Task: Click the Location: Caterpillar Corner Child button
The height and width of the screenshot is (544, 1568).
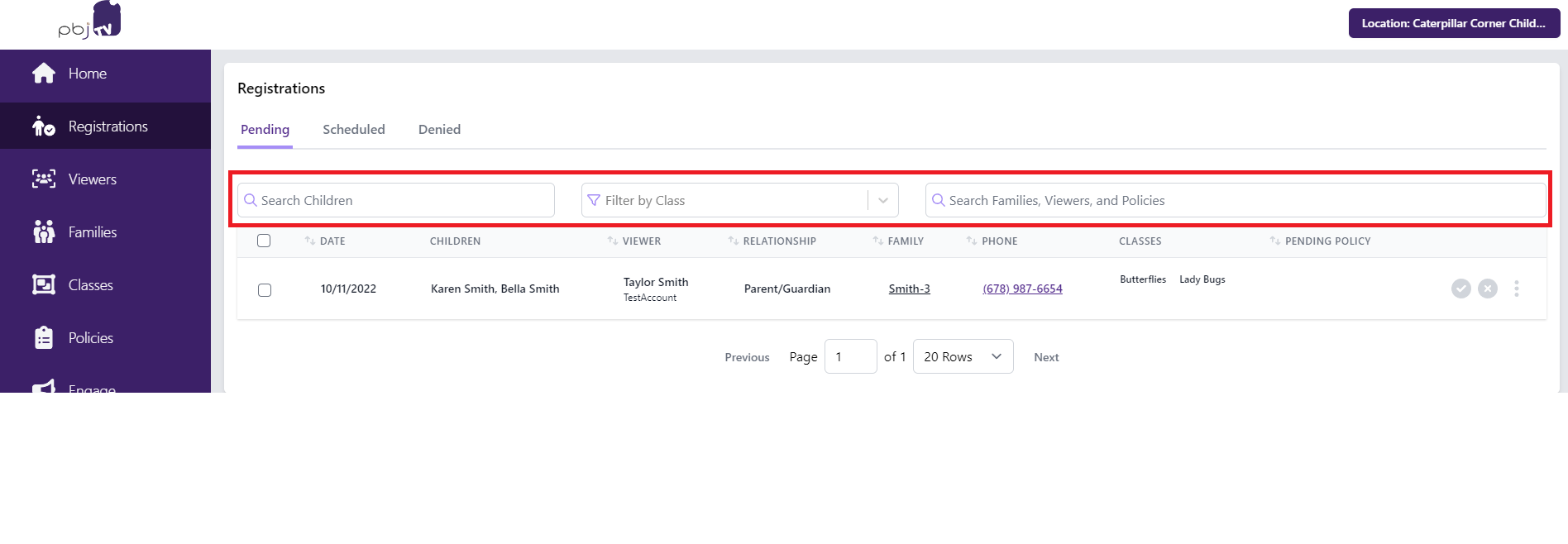Action: point(1454,23)
